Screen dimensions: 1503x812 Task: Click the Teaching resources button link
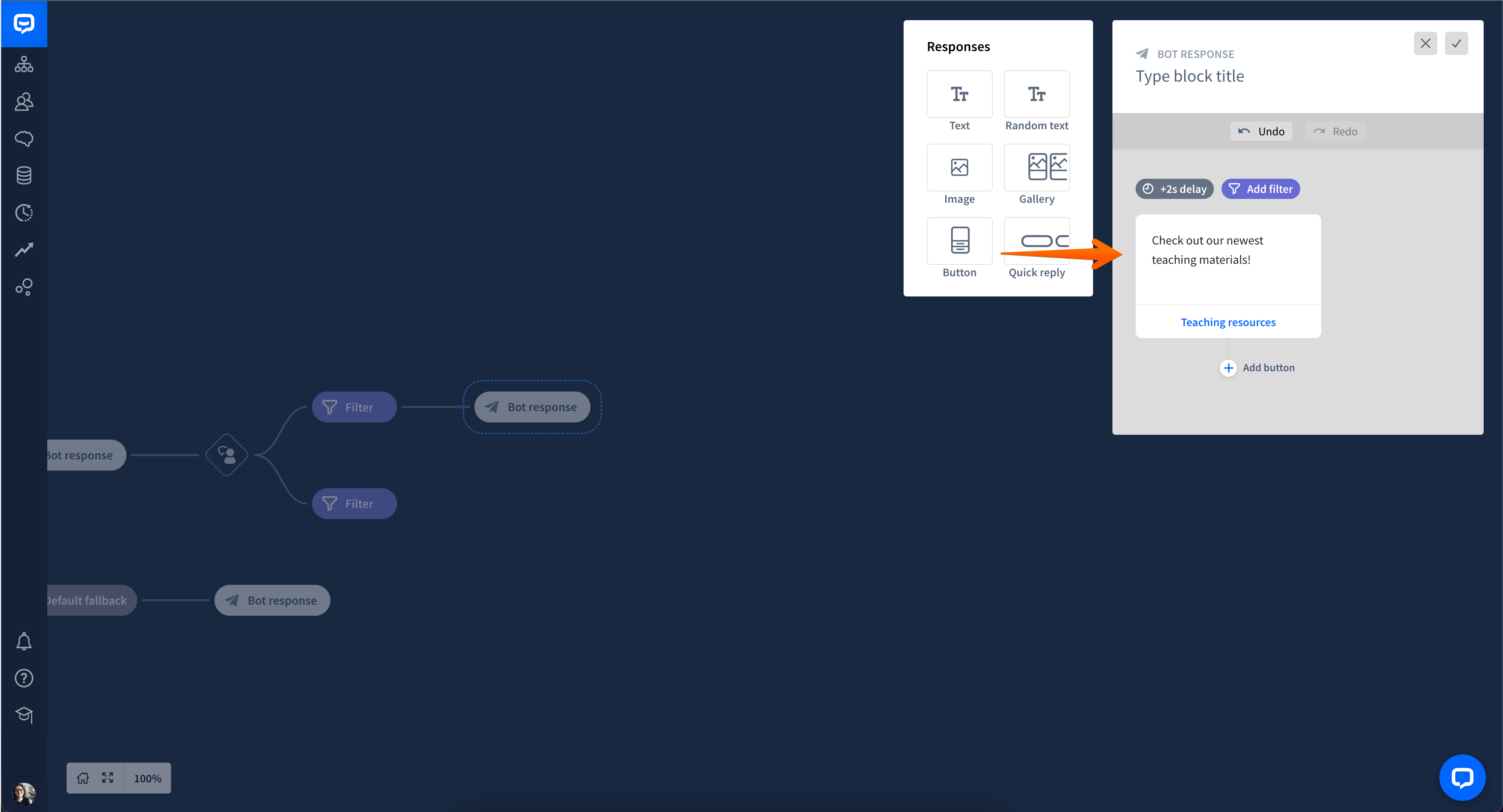1228,322
